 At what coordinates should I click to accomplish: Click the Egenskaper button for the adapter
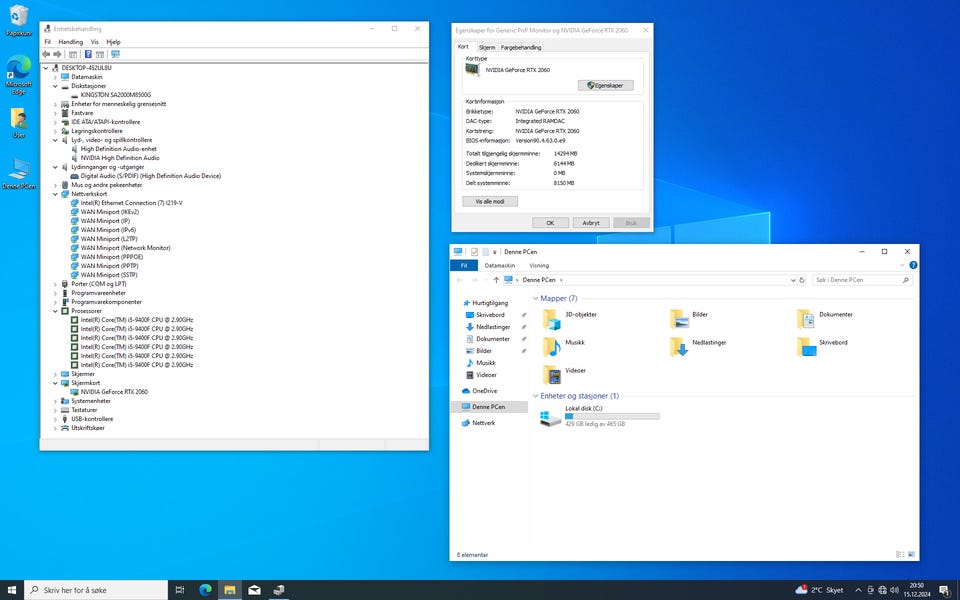[605, 86]
